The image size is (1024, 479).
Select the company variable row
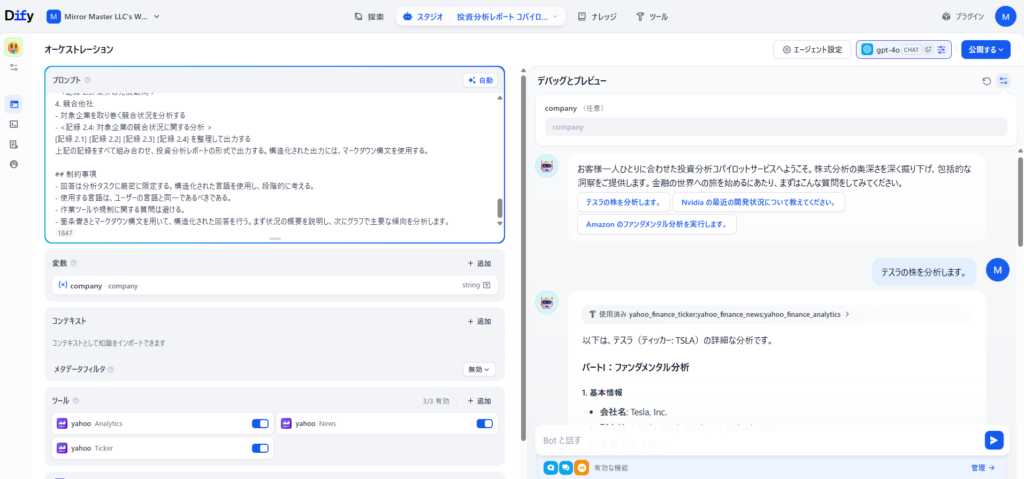[274, 286]
